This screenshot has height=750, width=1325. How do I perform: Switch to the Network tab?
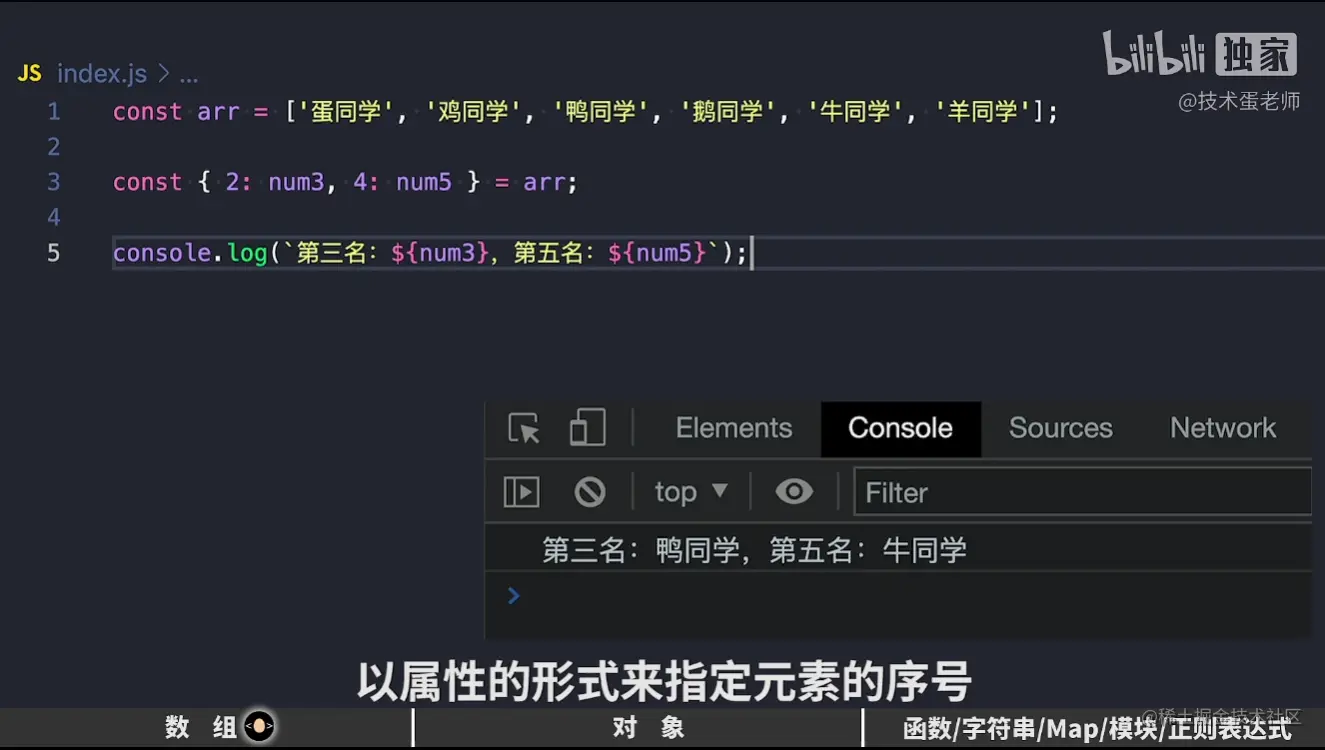point(1222,428)
